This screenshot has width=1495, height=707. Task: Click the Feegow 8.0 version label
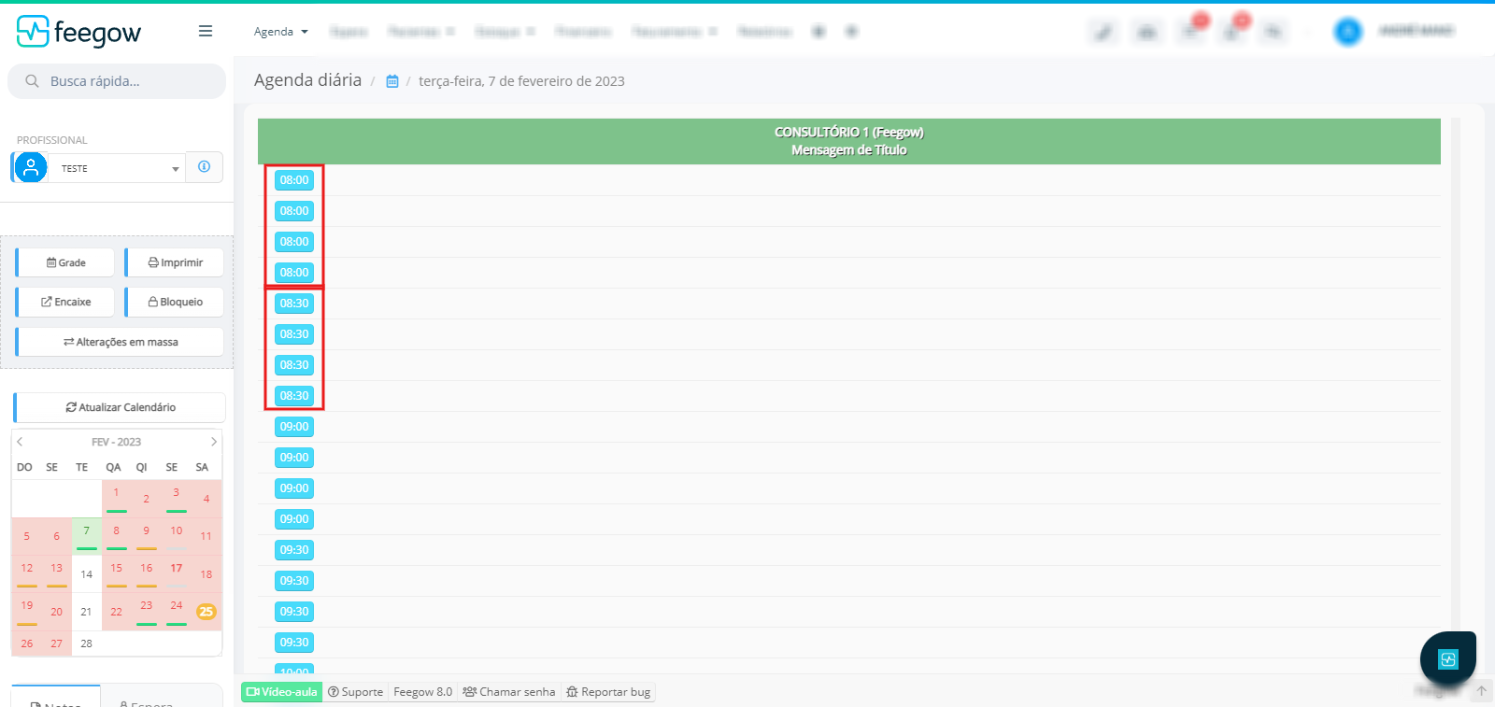point(422,692)
